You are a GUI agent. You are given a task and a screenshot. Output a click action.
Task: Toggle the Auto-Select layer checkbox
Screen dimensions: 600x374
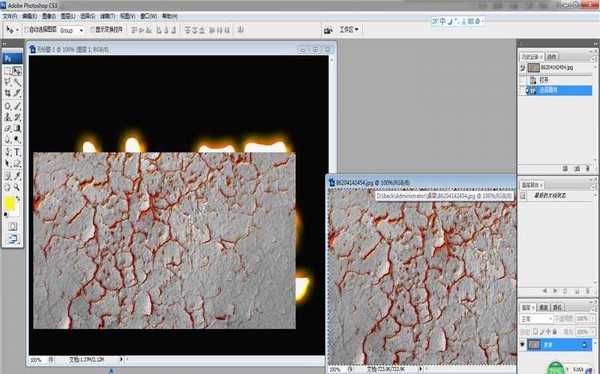[x=27, y=29]
